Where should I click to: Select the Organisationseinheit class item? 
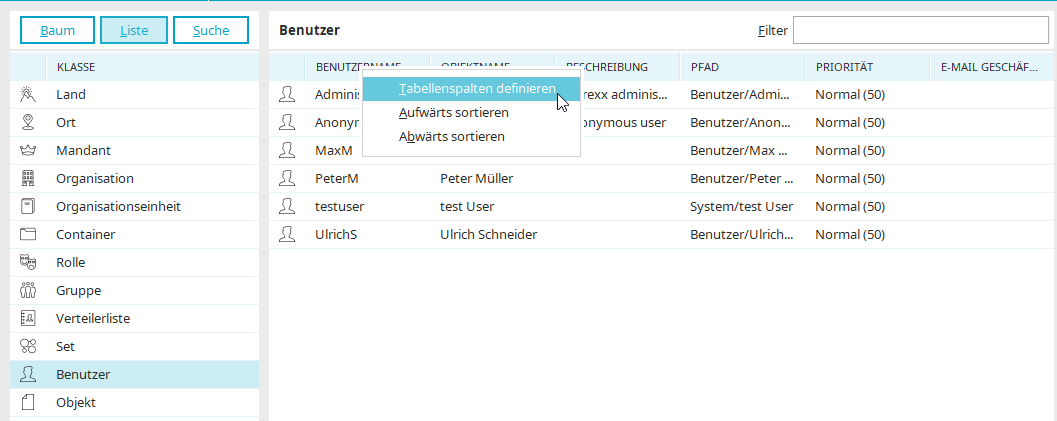tap(118, 207)
